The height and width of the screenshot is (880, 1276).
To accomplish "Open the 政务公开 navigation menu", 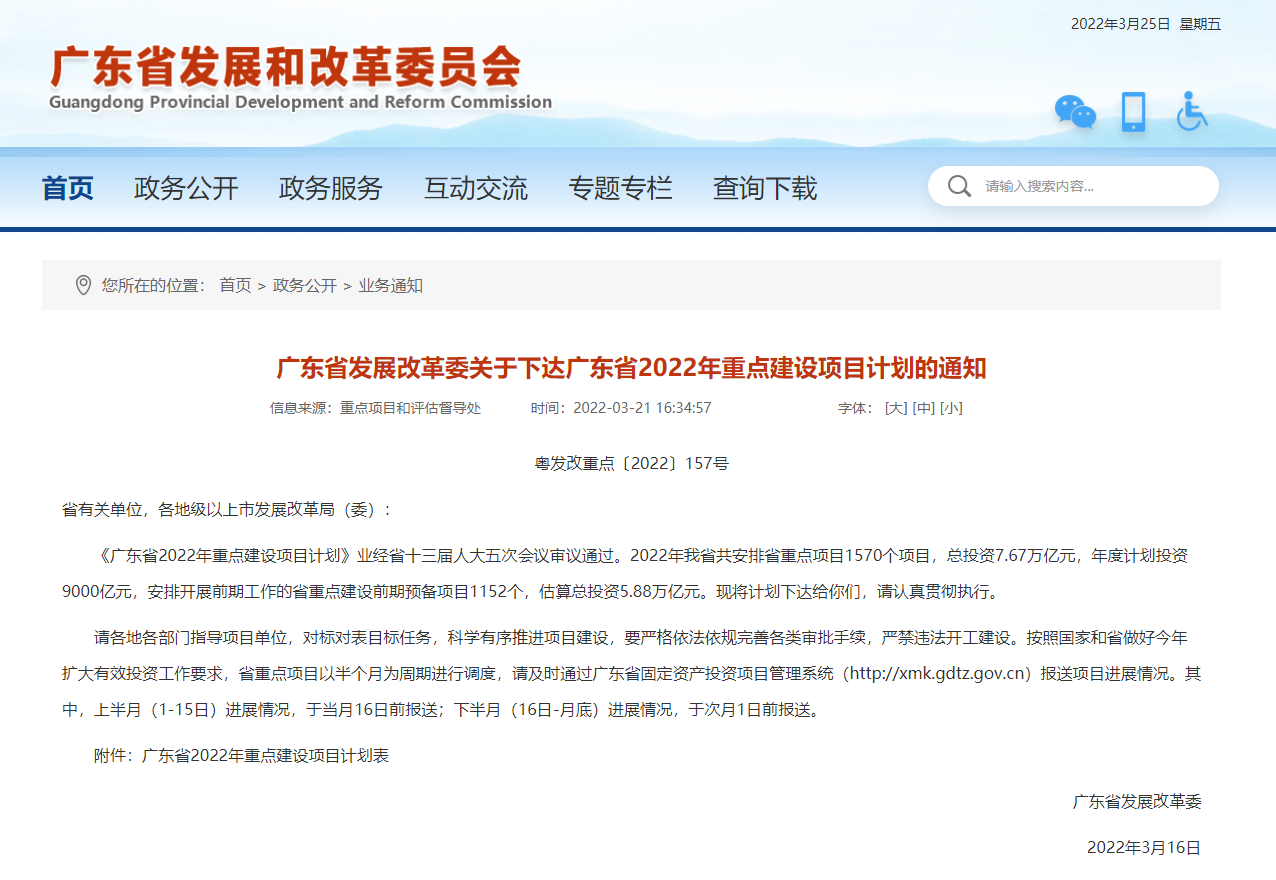I will [186, 188].
